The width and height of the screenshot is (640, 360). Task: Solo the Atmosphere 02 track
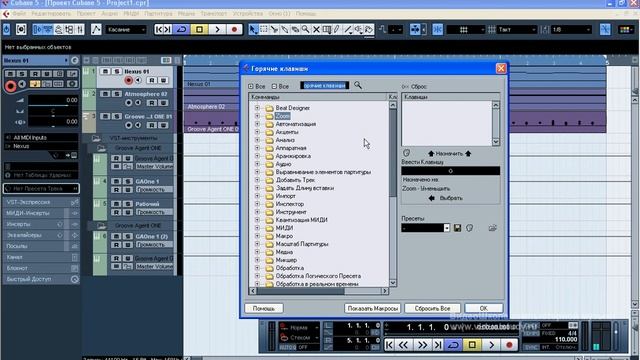click(x=117, y=94)
